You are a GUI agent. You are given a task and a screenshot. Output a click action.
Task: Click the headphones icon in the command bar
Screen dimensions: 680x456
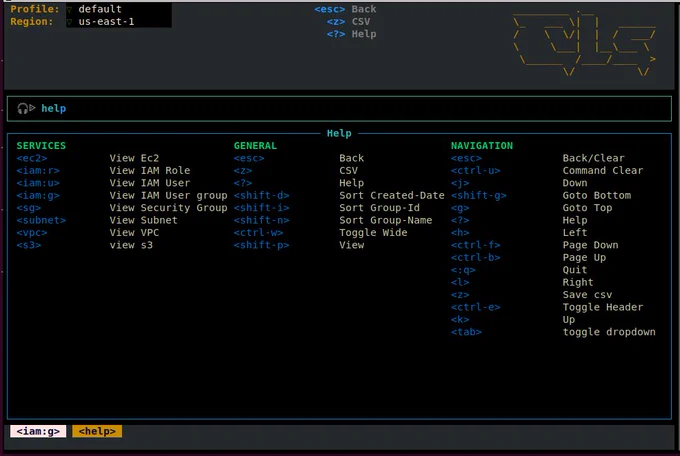(23, 108)
